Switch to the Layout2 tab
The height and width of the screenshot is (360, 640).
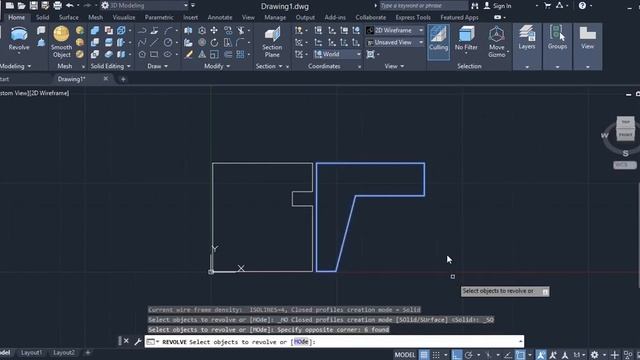click(64, 353)
